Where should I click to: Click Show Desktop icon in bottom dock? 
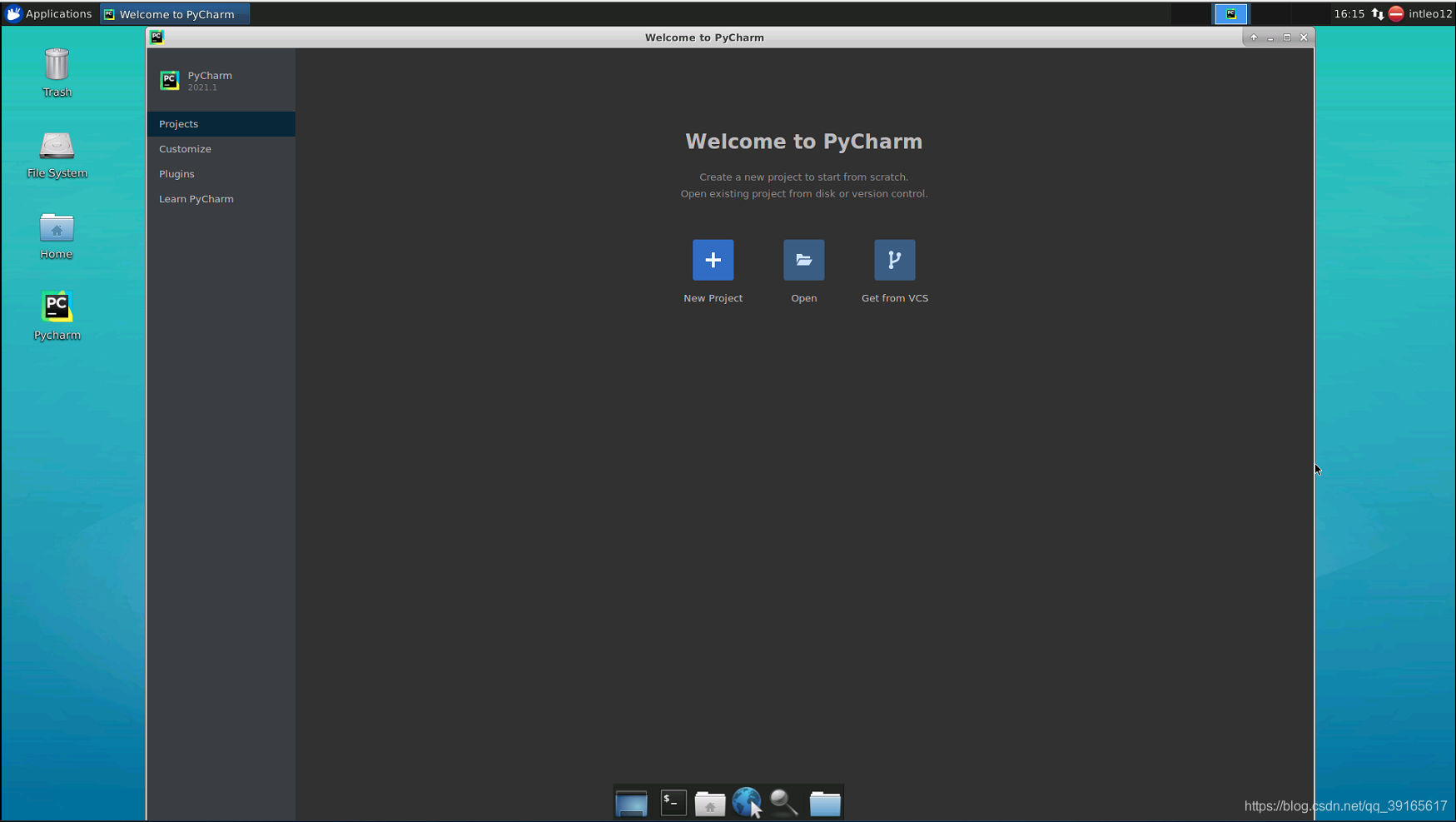click(631, 803)
